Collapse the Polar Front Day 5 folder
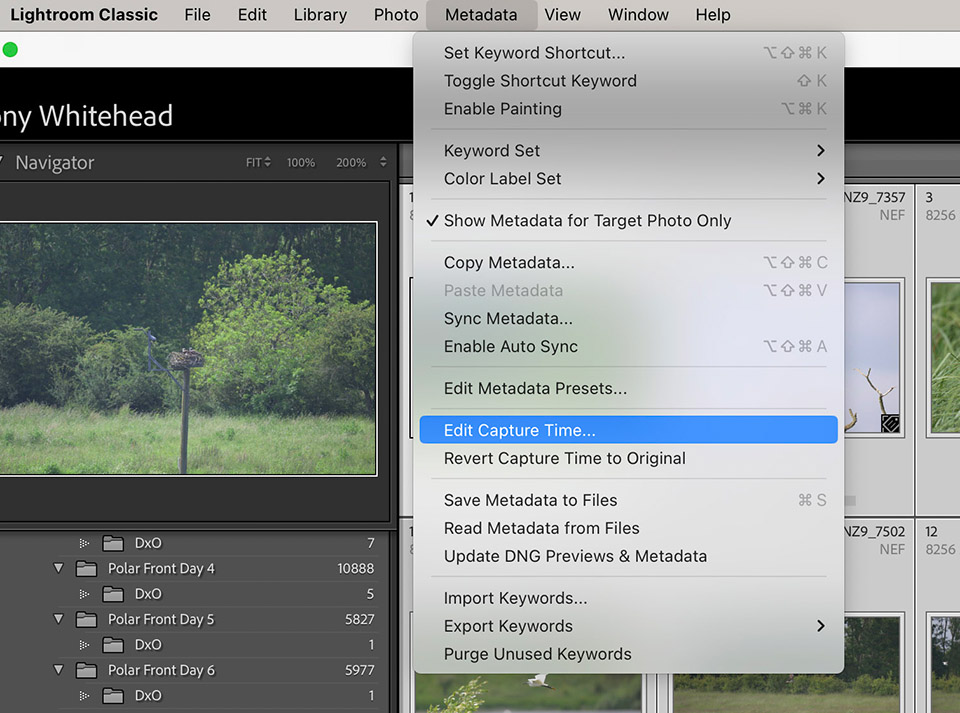 pos(59,619)
